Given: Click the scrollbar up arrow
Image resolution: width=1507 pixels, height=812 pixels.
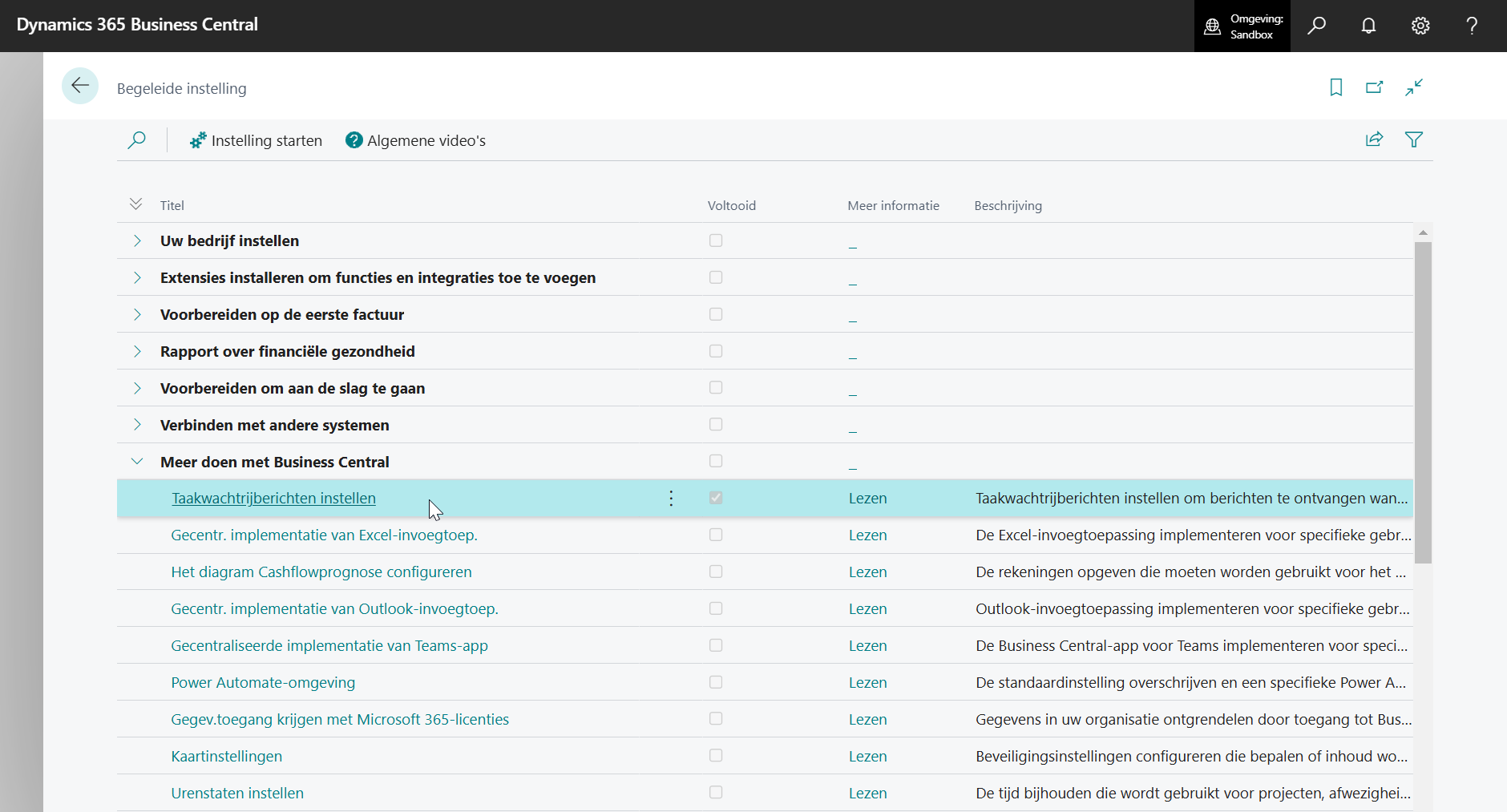Looking at the screenshot, I should click(1423, 232).
